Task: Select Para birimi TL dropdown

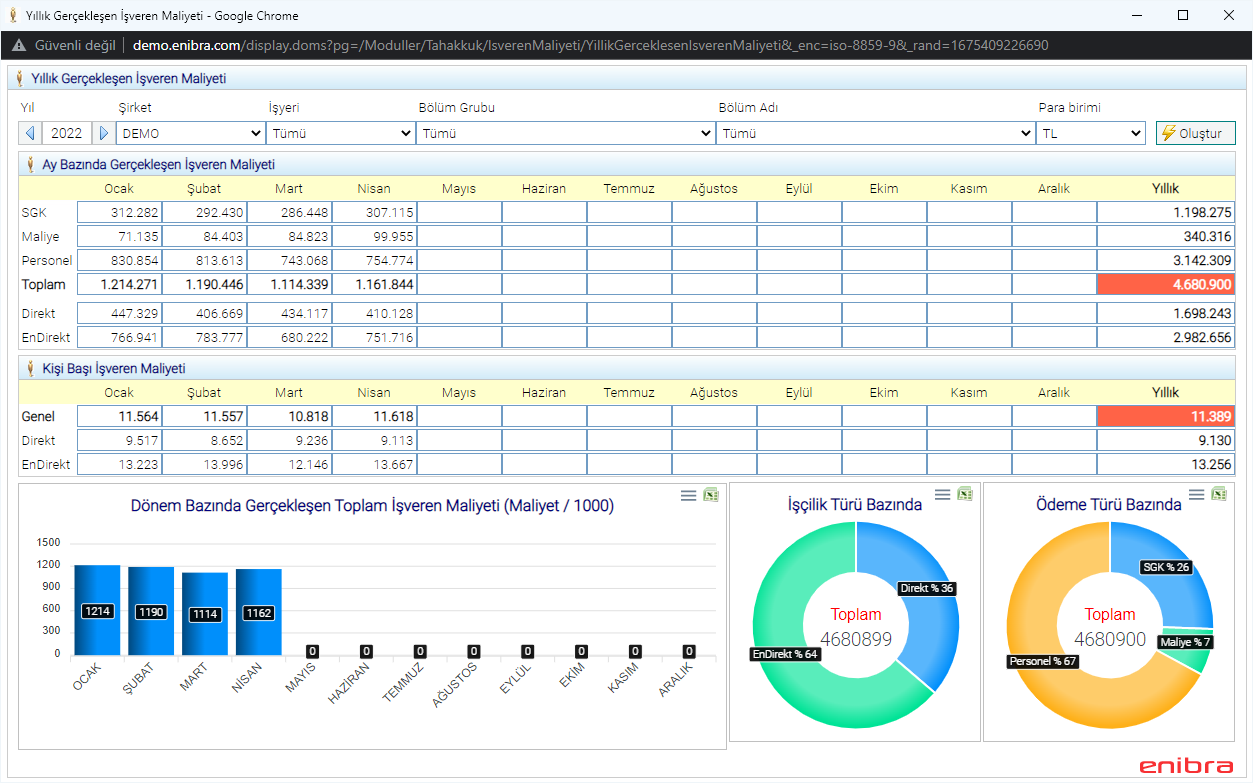Action: point(1091,133)
